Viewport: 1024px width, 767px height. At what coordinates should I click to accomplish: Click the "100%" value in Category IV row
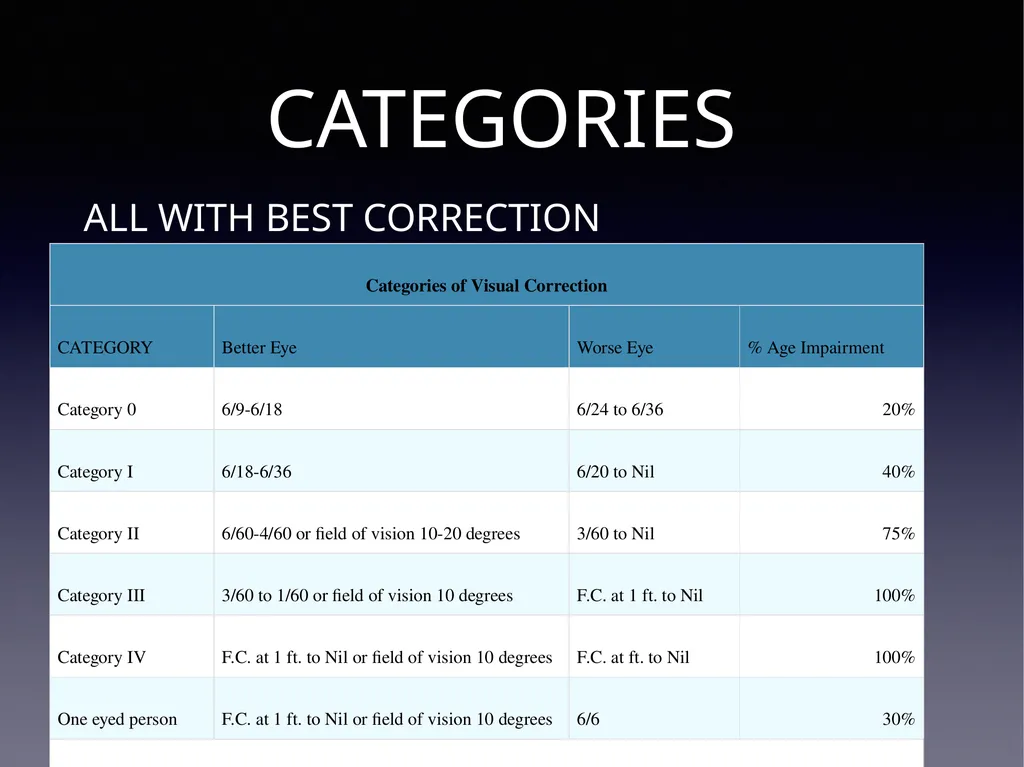(895, 657)
